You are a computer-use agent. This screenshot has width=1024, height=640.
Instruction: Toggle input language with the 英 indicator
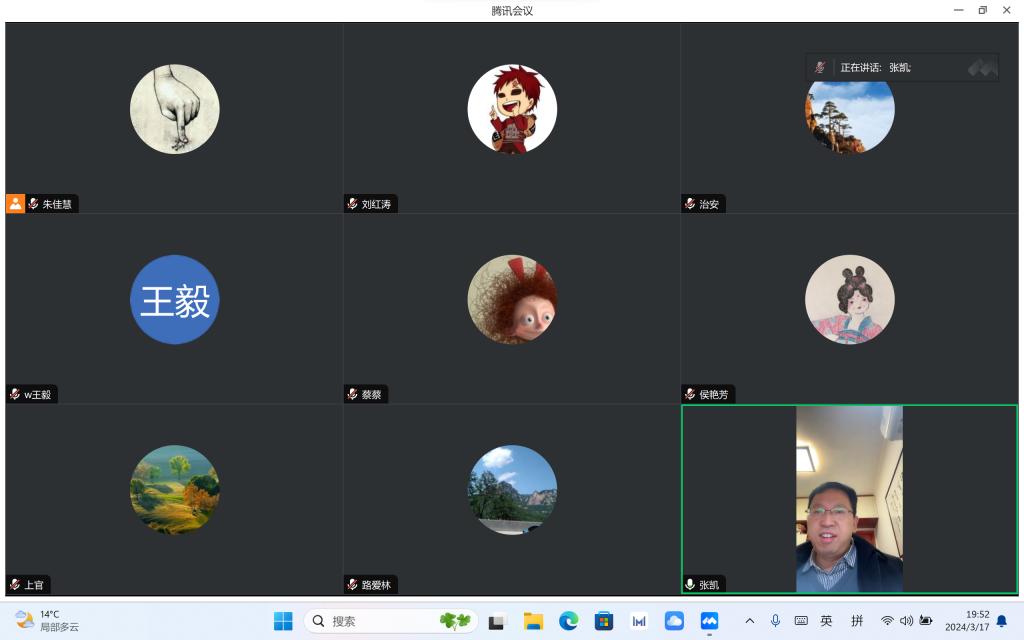(x=826, y=621)
